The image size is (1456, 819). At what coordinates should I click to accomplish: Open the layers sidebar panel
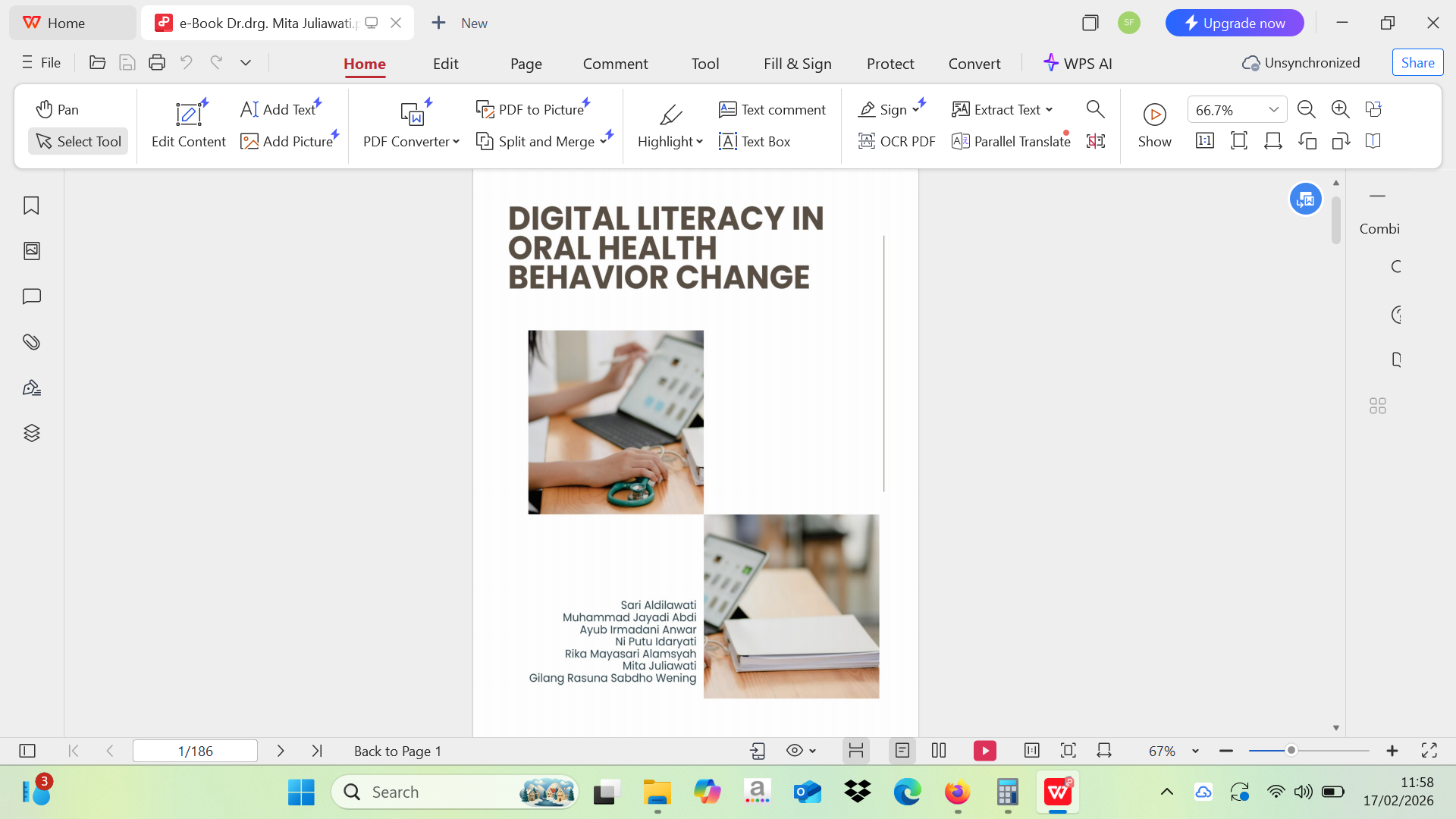click(31, 433)
